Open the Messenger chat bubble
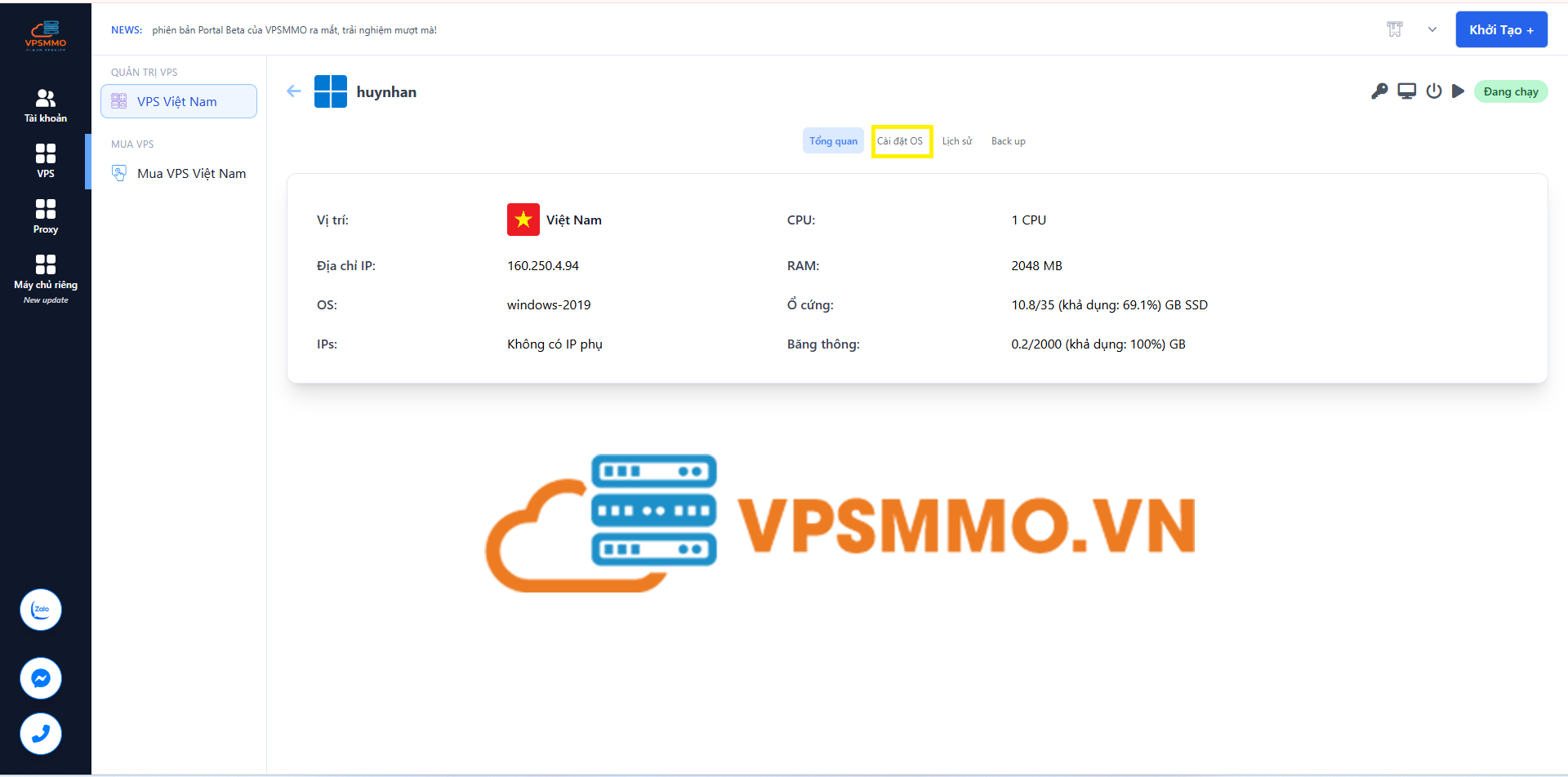Viewport: 1568px width, 777px height. click(41, 678)
